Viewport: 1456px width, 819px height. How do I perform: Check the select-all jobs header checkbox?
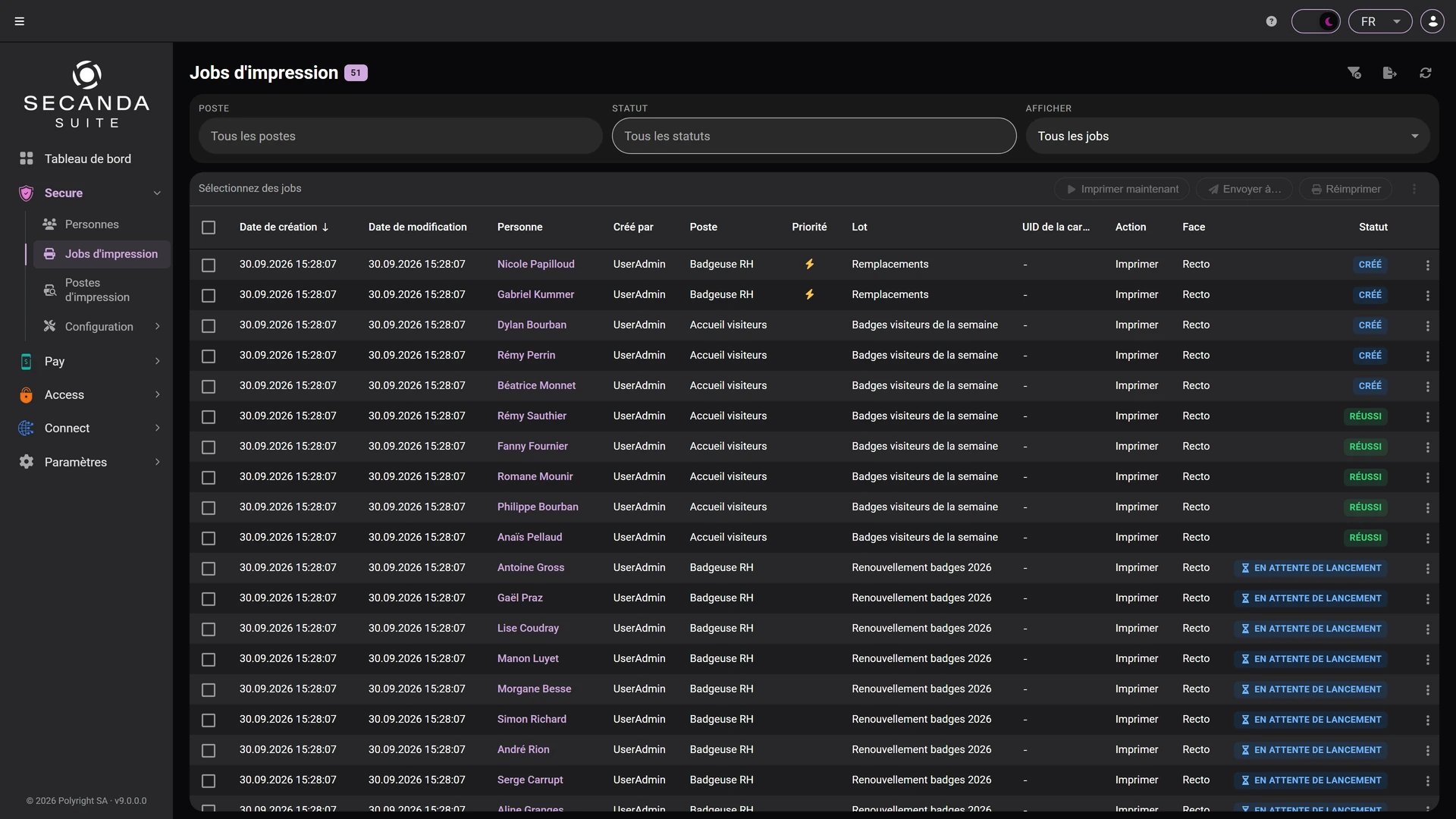(209, 227)
